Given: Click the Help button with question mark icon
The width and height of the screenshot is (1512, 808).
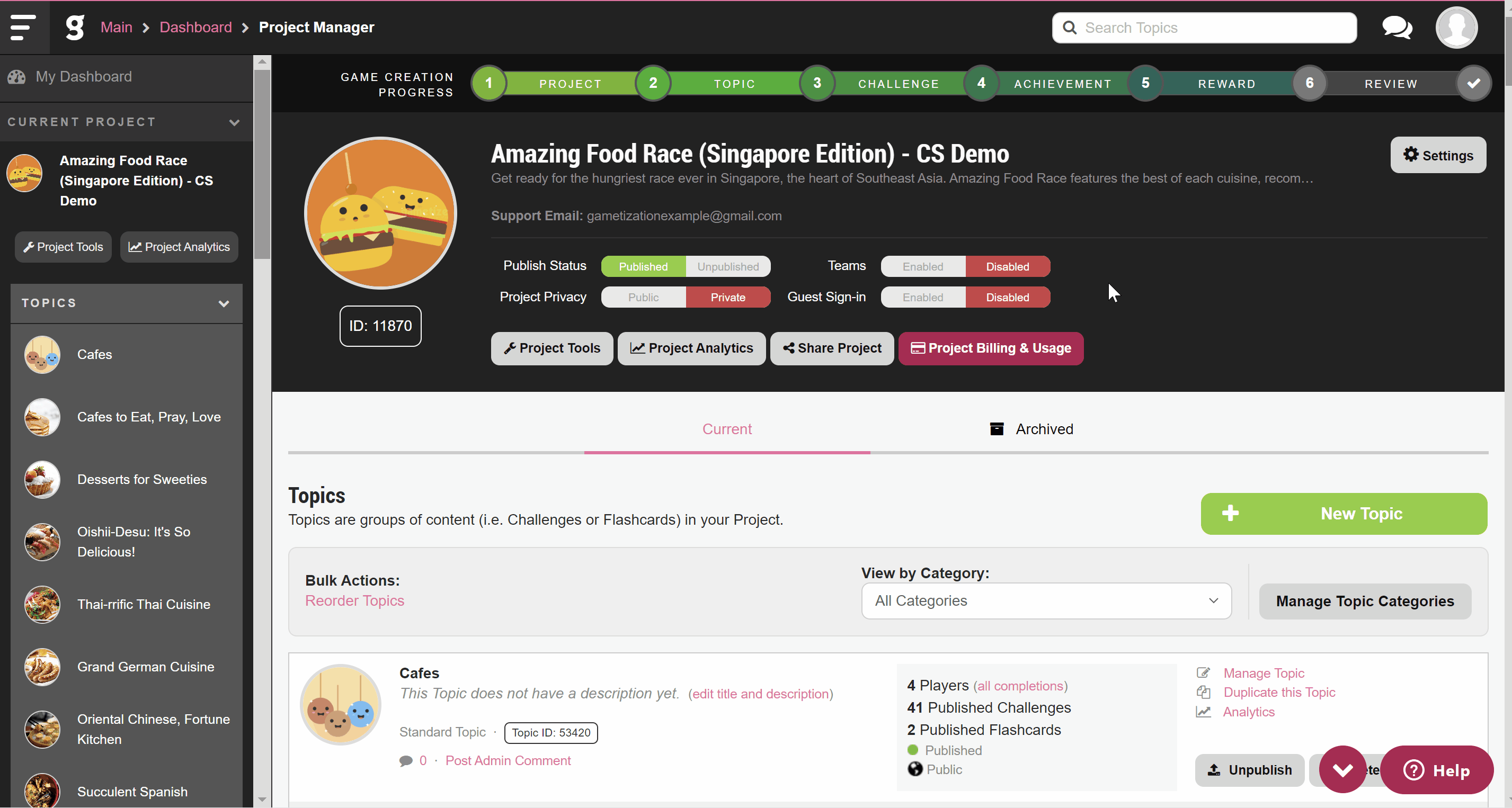Looking at the screenshot, I should [x=1436, y=770].
